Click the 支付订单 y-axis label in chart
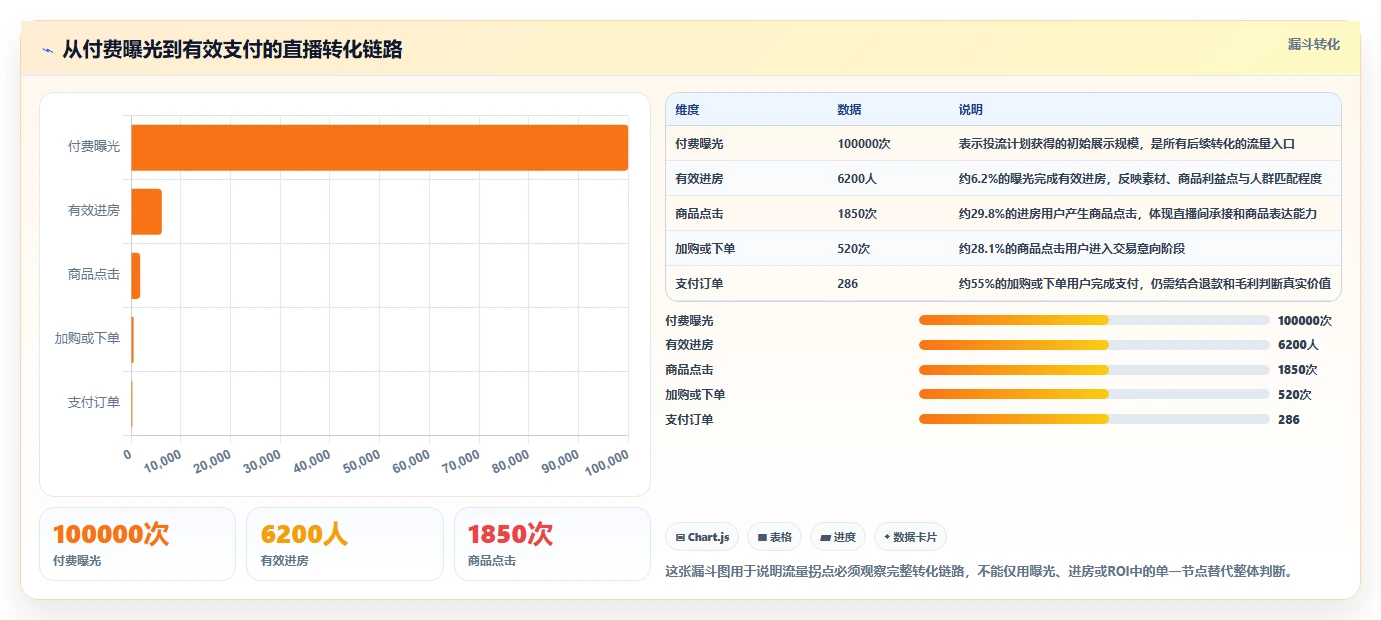The width and height of the screenshot is (1381, 620). [94, 402]
